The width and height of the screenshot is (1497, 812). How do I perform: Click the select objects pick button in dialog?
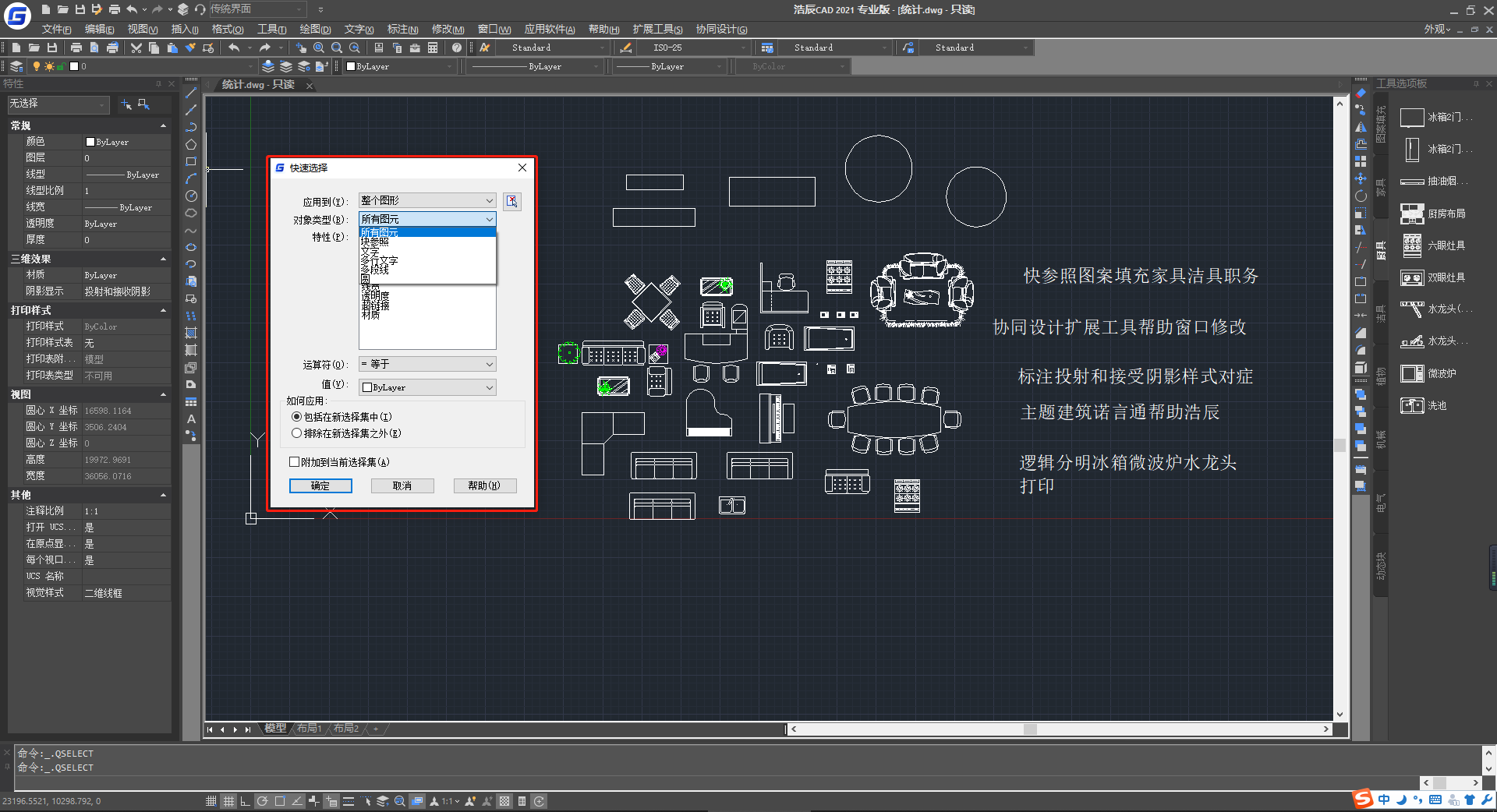(511, 201)
